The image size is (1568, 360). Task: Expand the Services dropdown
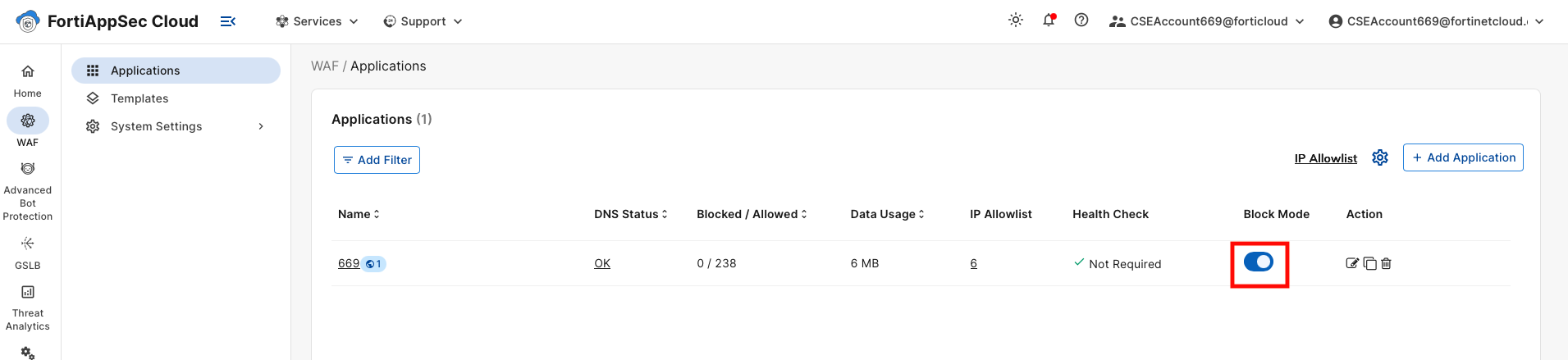tap(317, 21)
